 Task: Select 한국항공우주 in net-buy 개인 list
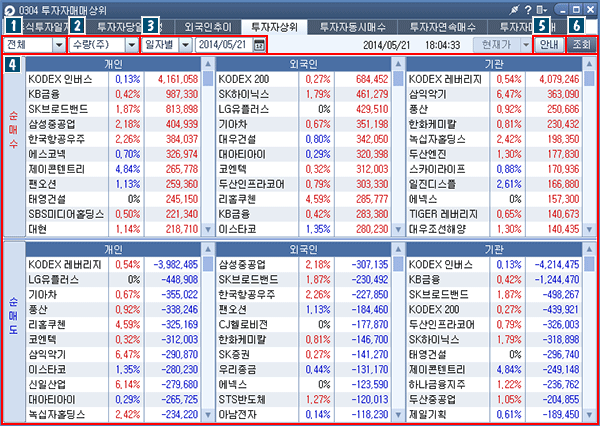click(113, 139)
